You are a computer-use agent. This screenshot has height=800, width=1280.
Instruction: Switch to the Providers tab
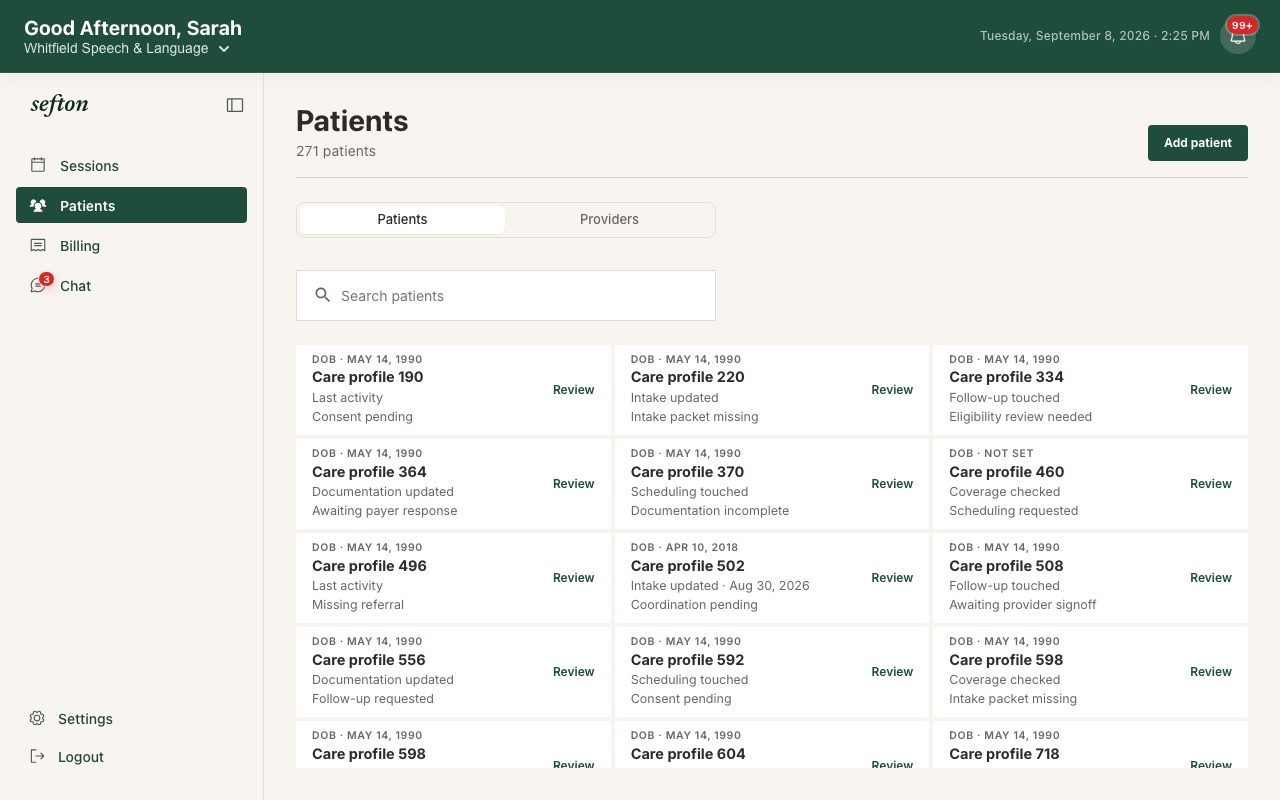coord(609,219)
